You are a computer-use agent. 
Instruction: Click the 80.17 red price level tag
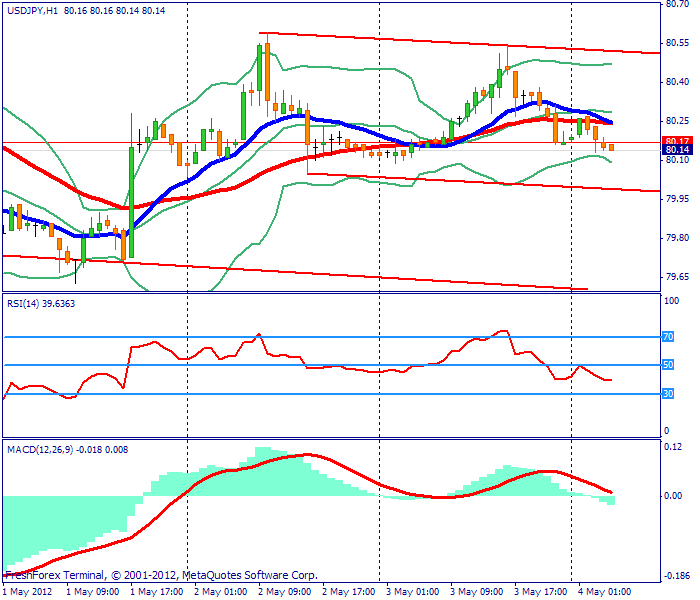click(x=677, y=141)
